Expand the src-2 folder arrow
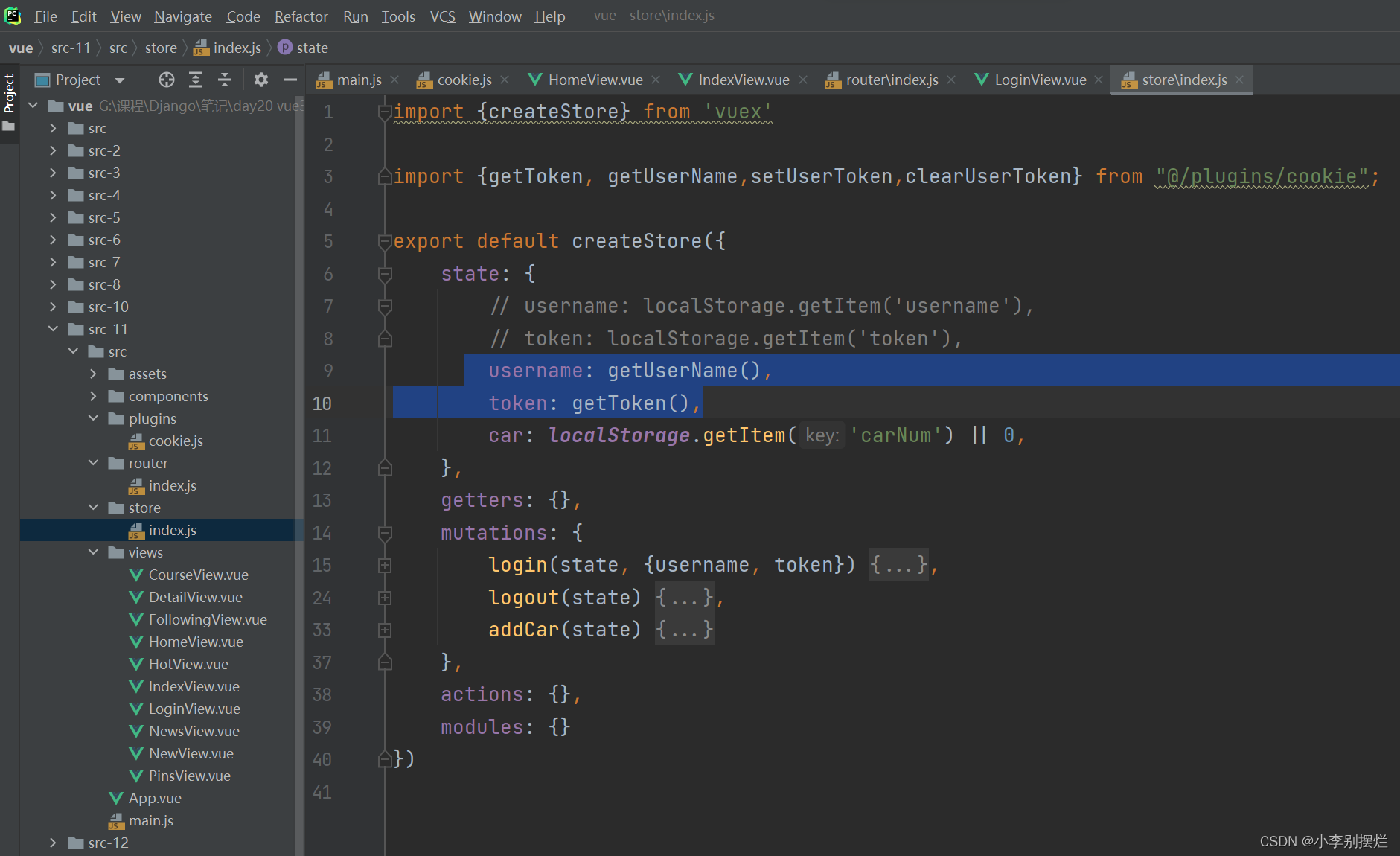Viewport: 1400px width, 856px height. coord(53,150)
